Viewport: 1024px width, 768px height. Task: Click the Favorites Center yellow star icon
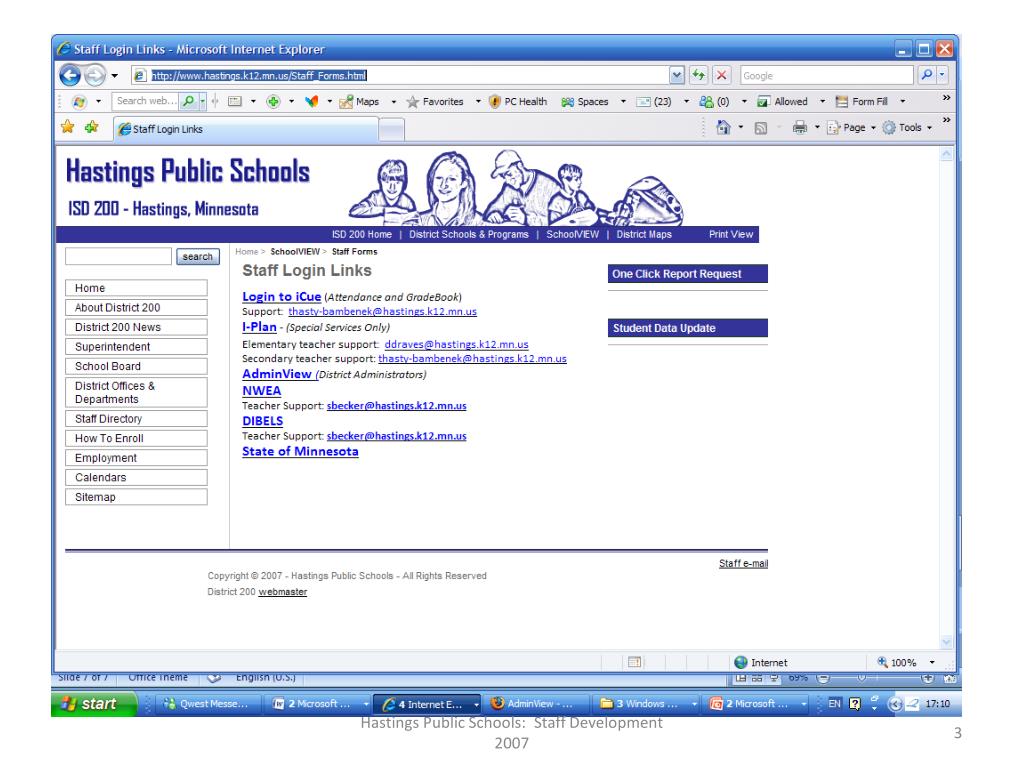click(x=67, y=127)
